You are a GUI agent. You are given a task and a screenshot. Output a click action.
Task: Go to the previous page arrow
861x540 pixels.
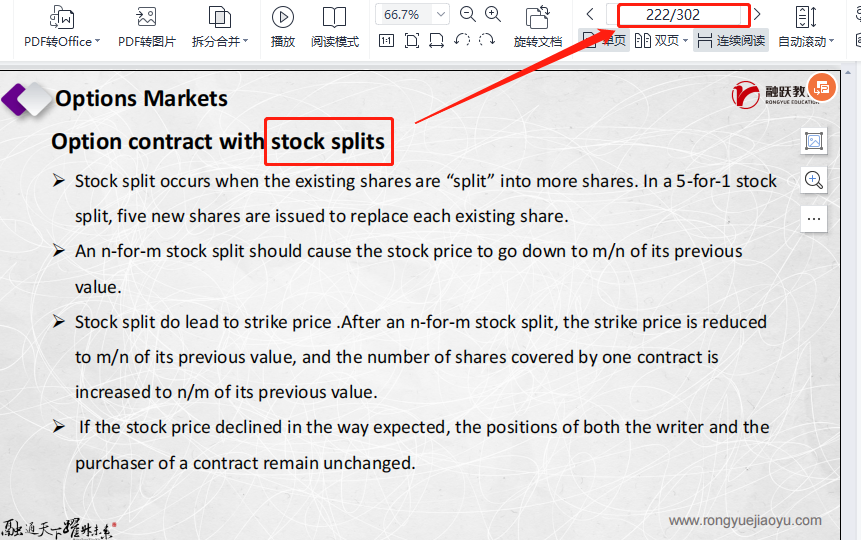point(590,14)
